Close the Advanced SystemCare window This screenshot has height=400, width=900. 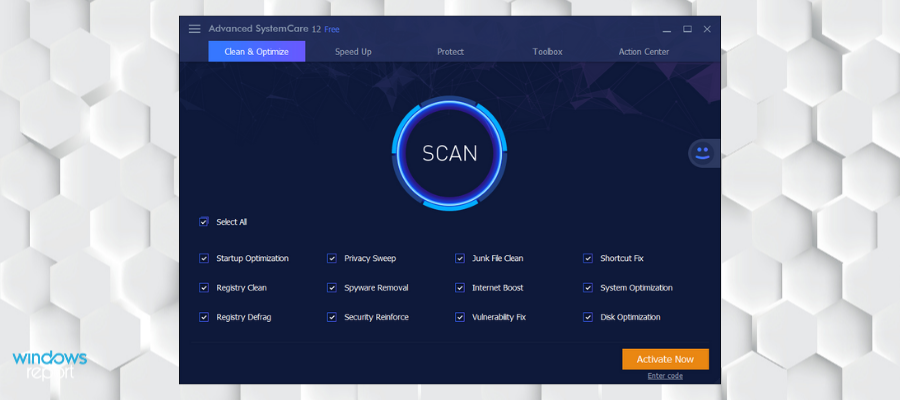[707, 29]
